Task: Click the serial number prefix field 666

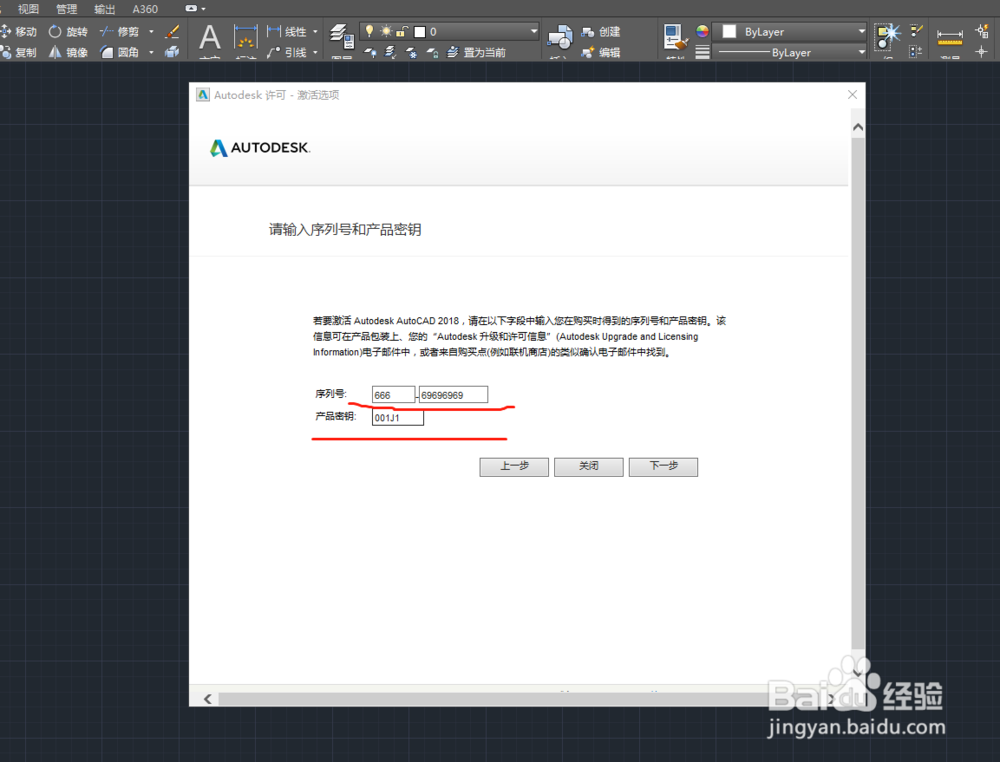Action: click(393, 395)
